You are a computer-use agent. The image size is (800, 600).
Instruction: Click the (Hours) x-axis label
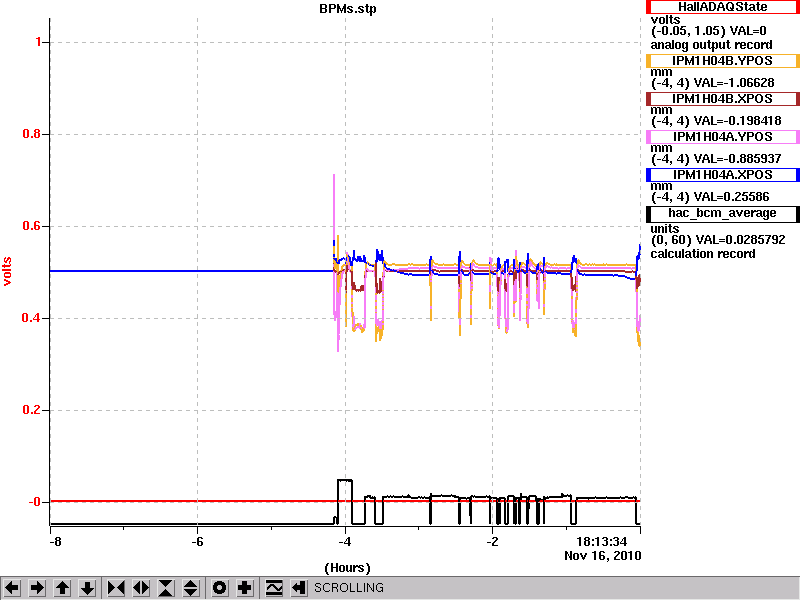(347, 568)
